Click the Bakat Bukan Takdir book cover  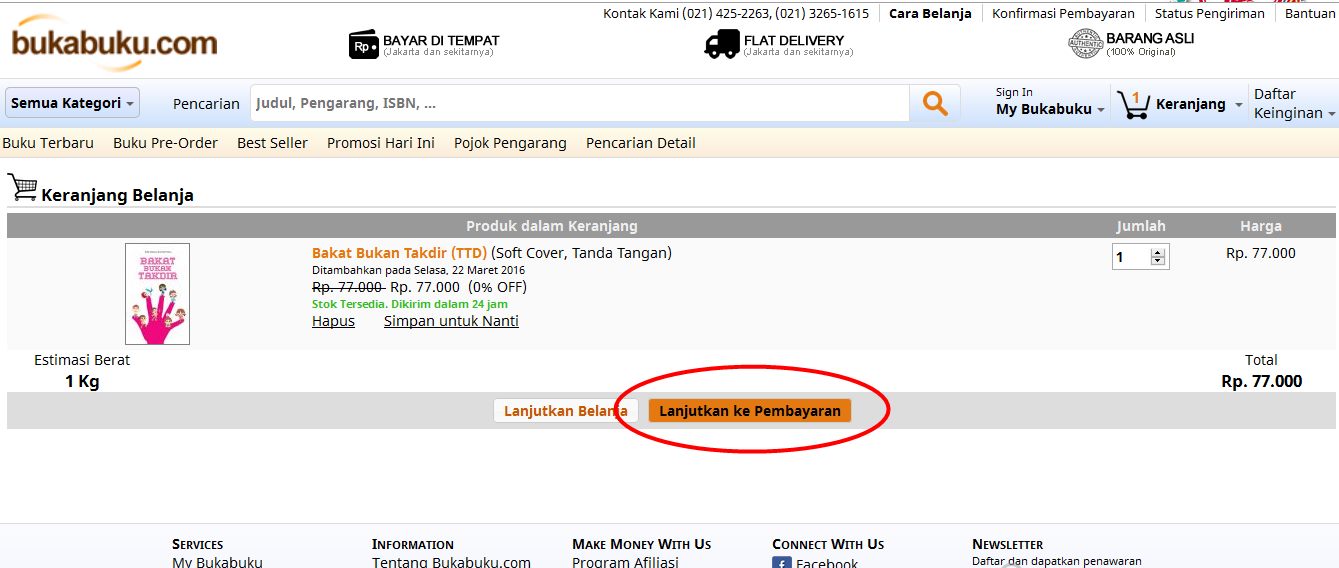click(x=157, y=294)
